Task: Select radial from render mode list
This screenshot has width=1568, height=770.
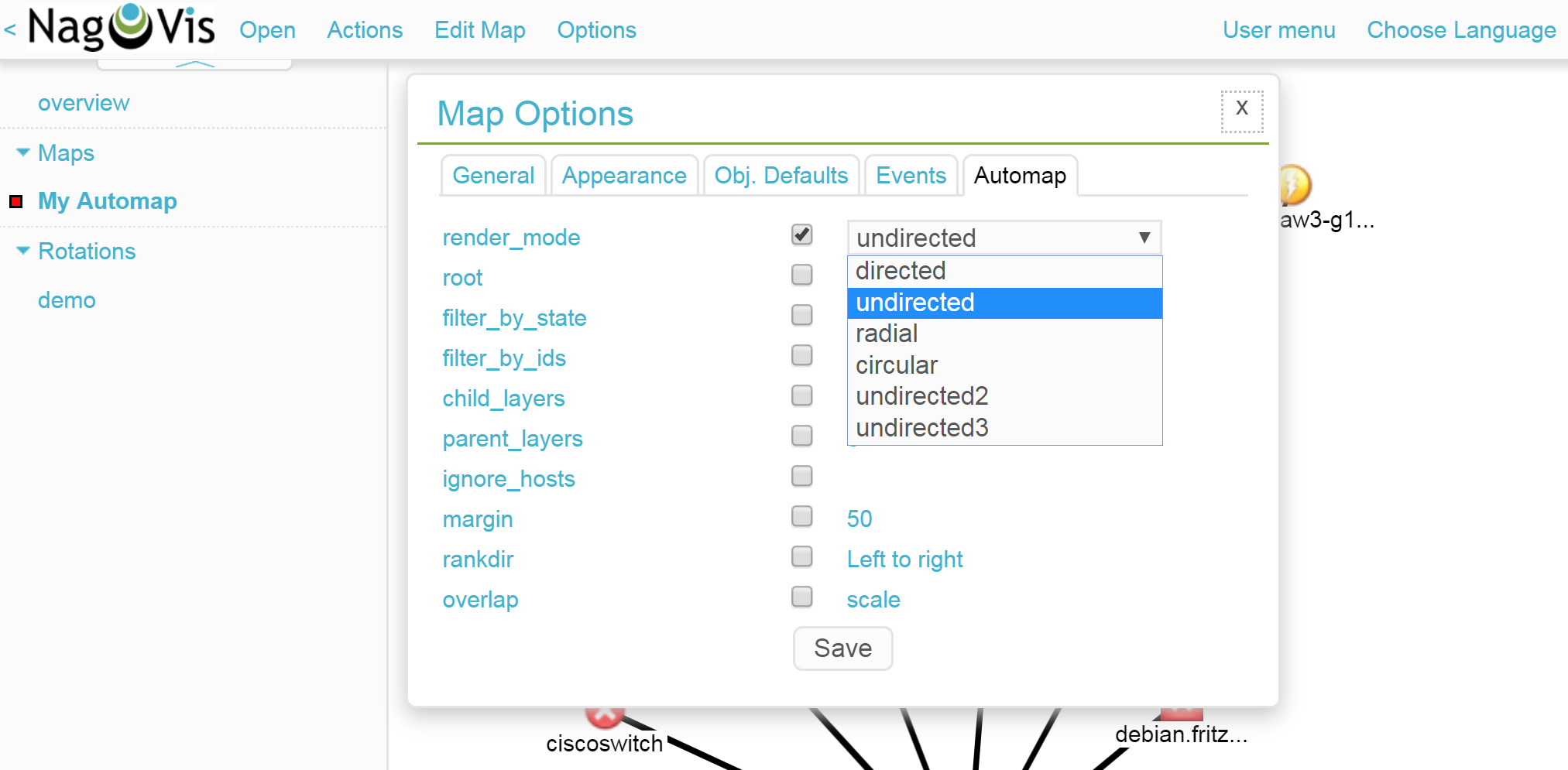Action: (887, 334)
